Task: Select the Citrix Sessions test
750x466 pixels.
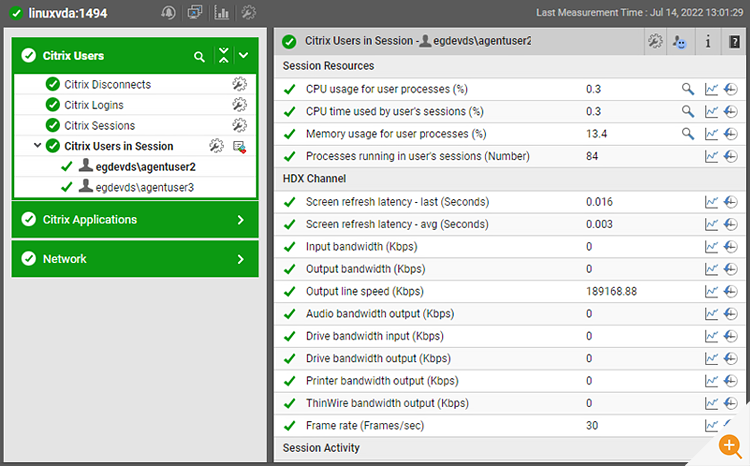Action: tap(99, 126)
